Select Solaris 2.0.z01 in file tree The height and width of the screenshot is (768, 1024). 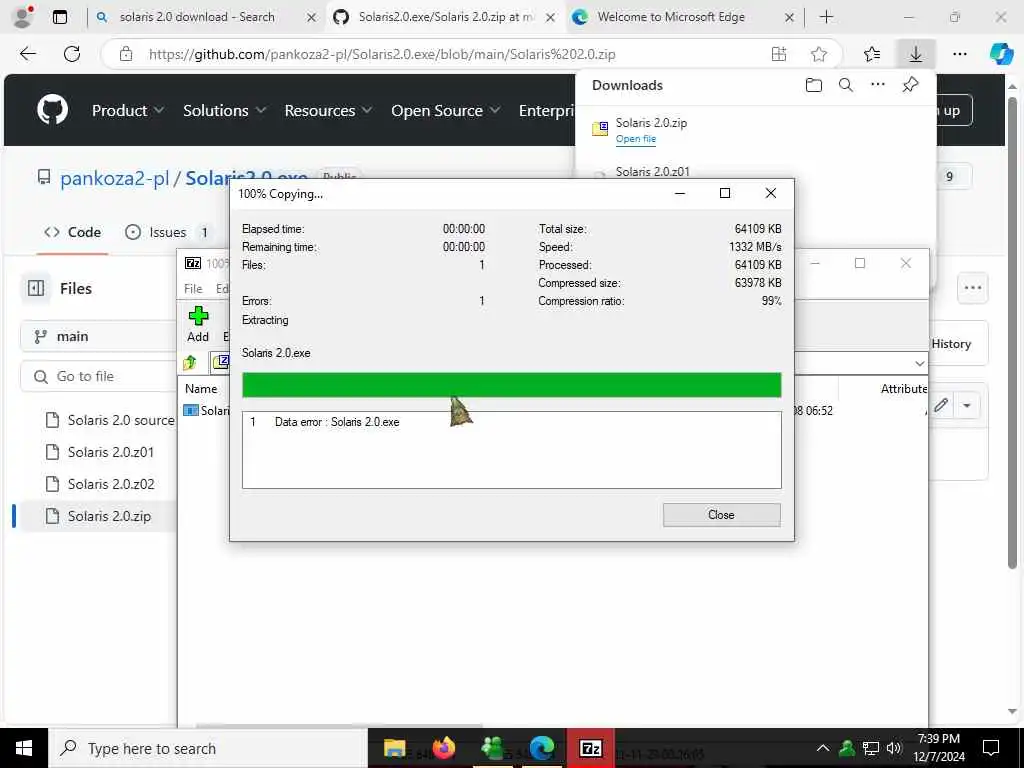click(111, 452)
